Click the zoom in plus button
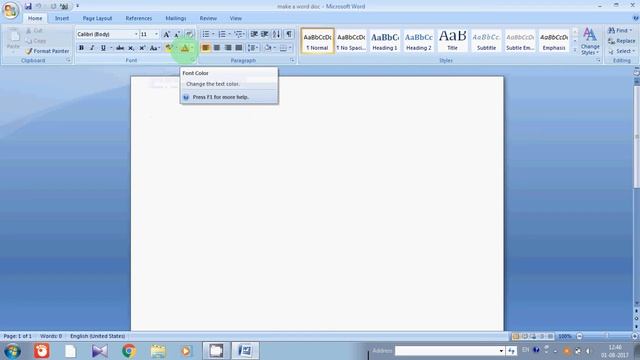This screenshot has width=640, height=360. (634, 336)
